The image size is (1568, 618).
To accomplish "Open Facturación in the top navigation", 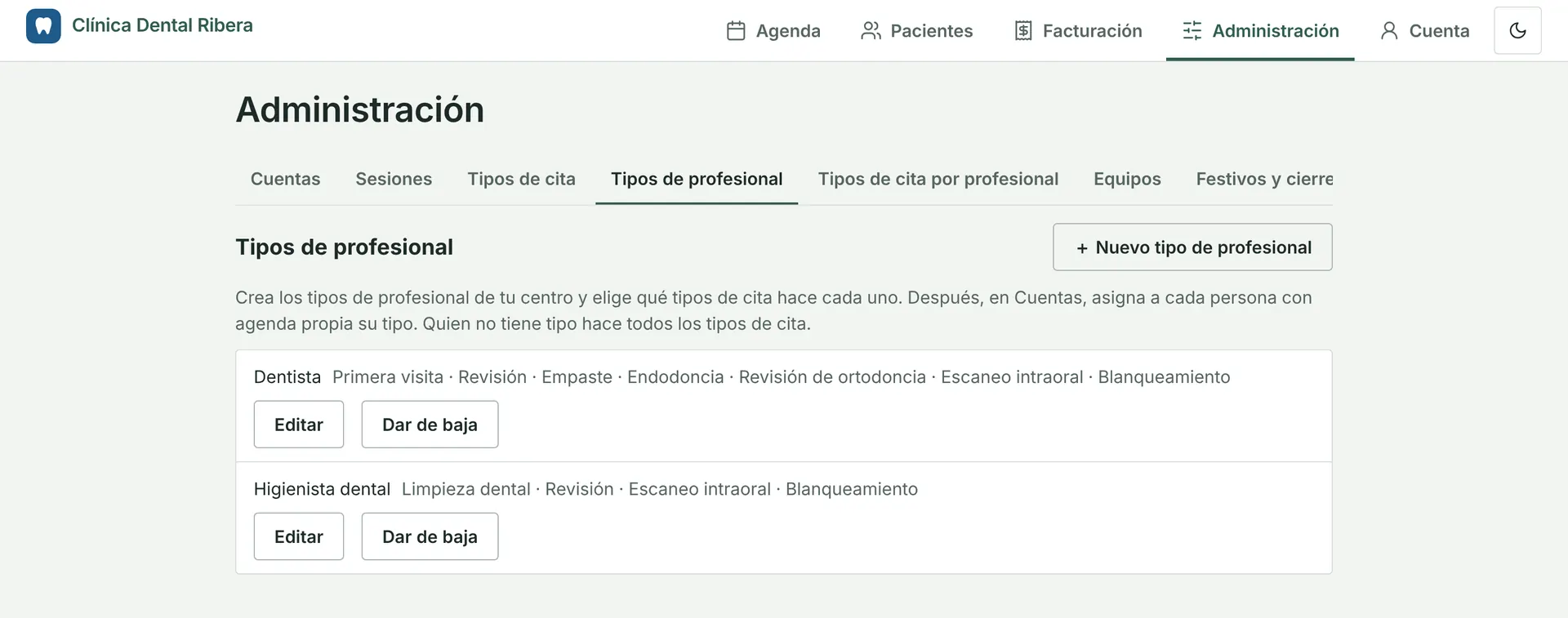I will point(1078,31).
